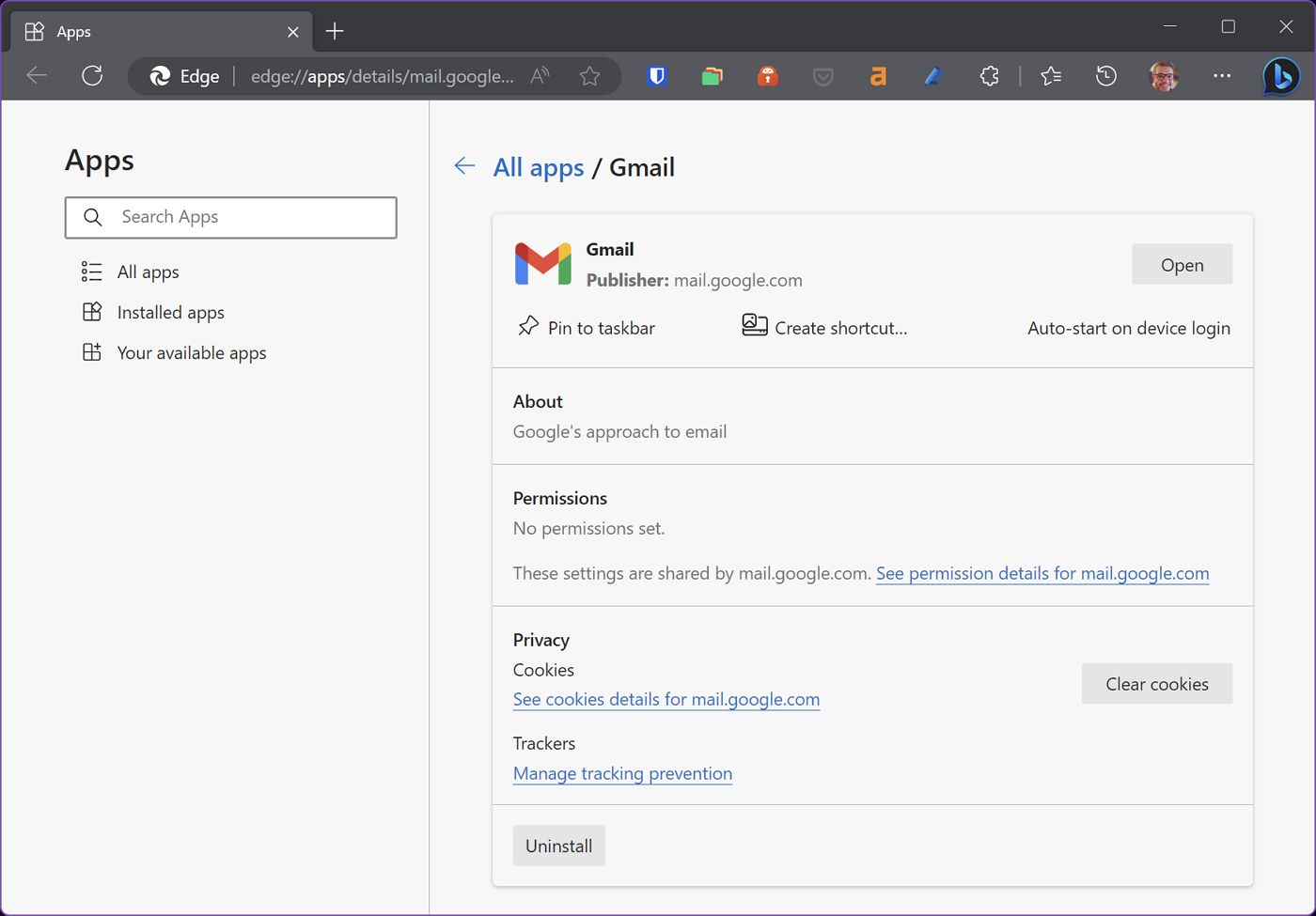Open the orange letter 'a' extension
This screenshot has height=916, width=1316.
pos(878,76)
